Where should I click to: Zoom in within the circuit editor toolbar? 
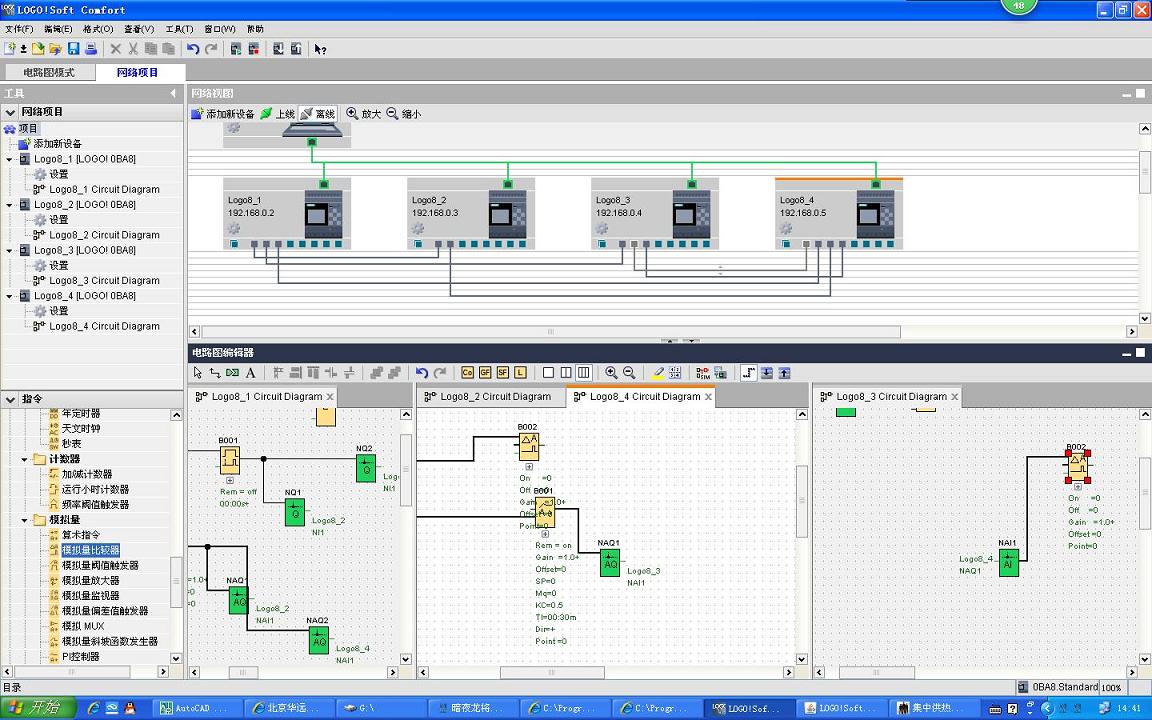[611, 372]
